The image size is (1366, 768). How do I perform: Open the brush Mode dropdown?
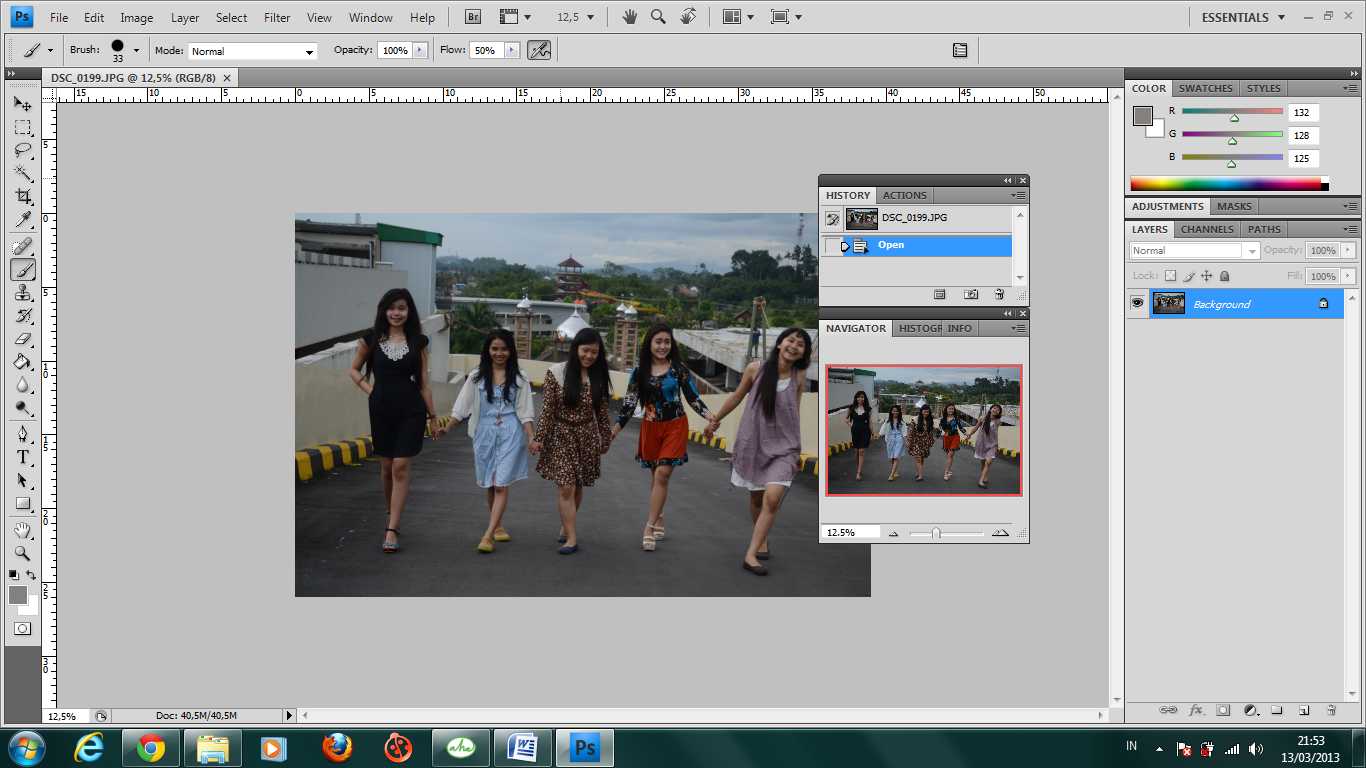(x=252, y=51)
